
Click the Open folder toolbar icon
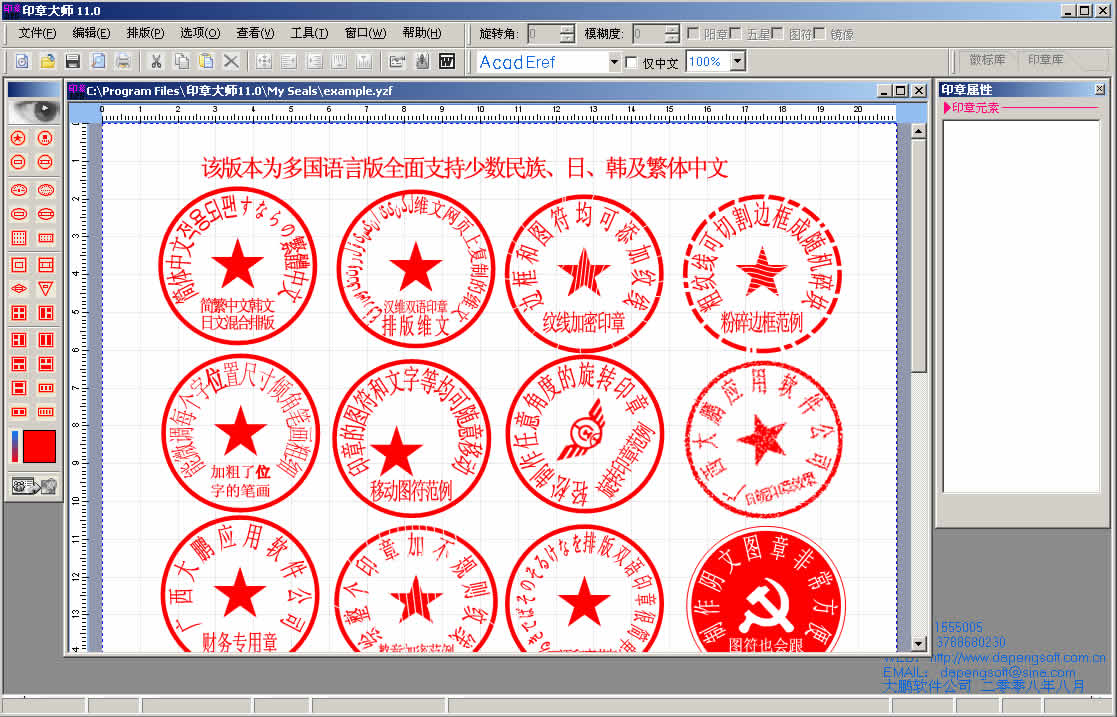(x=47, y=62)
